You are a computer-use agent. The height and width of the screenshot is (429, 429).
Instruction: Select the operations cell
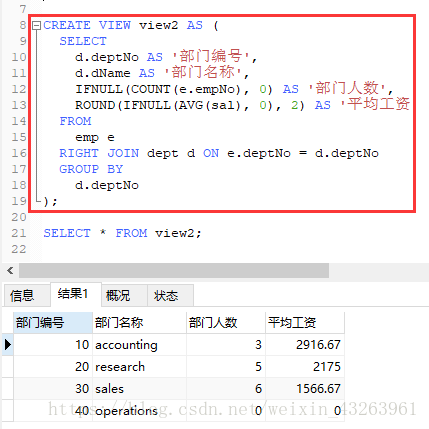click(x=139, y=411)
